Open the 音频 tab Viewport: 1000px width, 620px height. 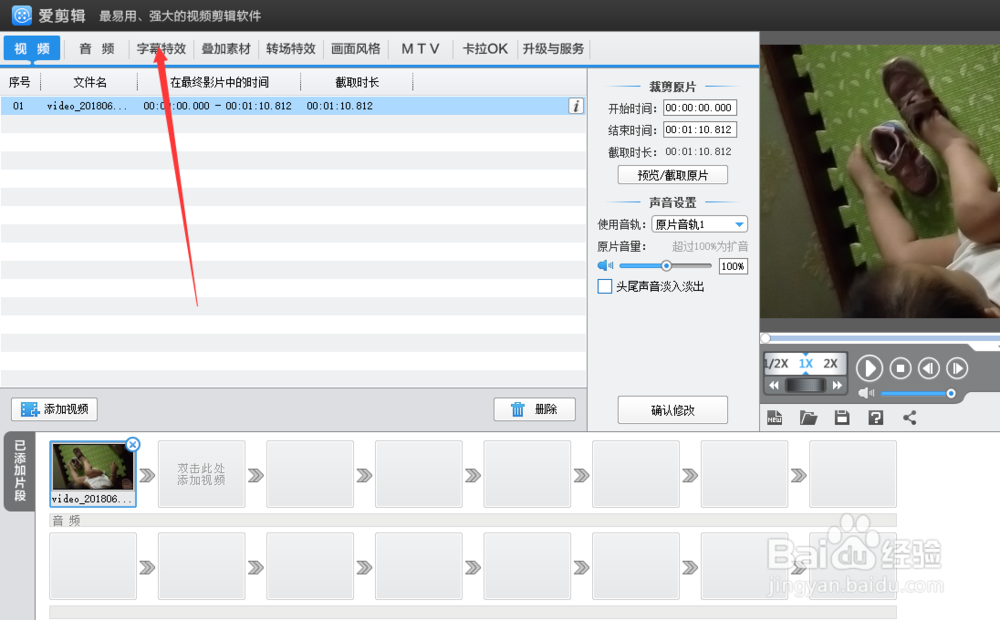pos(97,48)
